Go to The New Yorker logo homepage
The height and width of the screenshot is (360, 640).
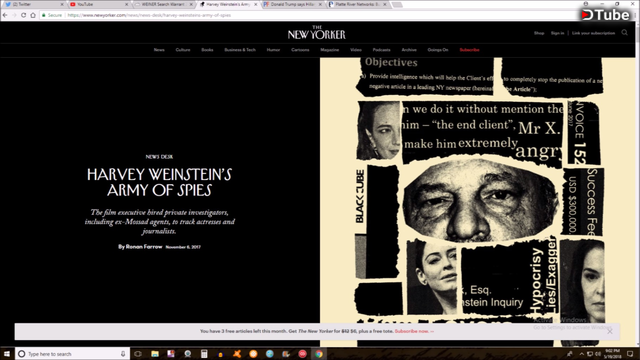pyautogui.click(x=317, y=33)
